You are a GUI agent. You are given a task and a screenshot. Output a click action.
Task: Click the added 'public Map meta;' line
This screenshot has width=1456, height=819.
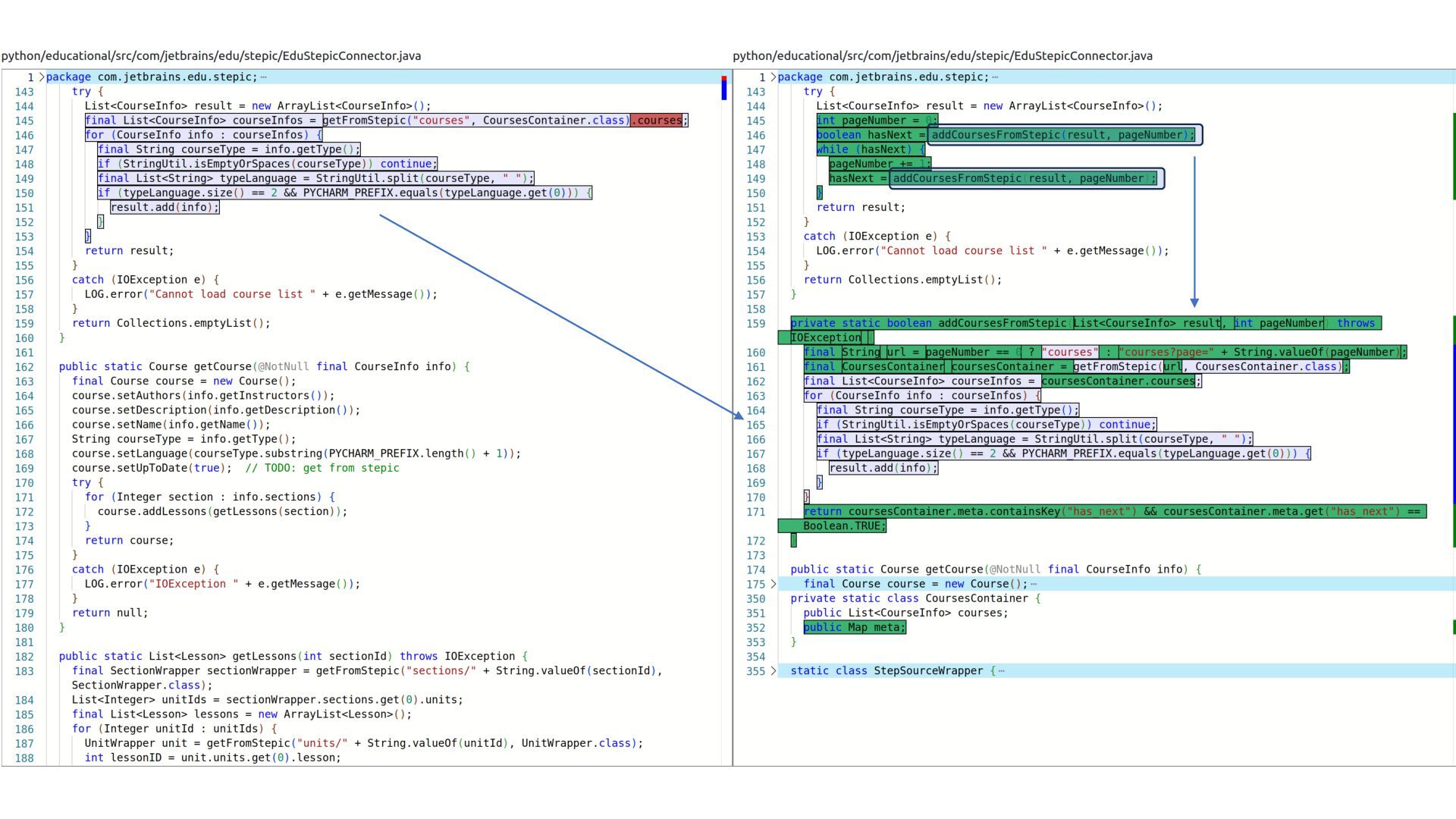tap(855, 628)
